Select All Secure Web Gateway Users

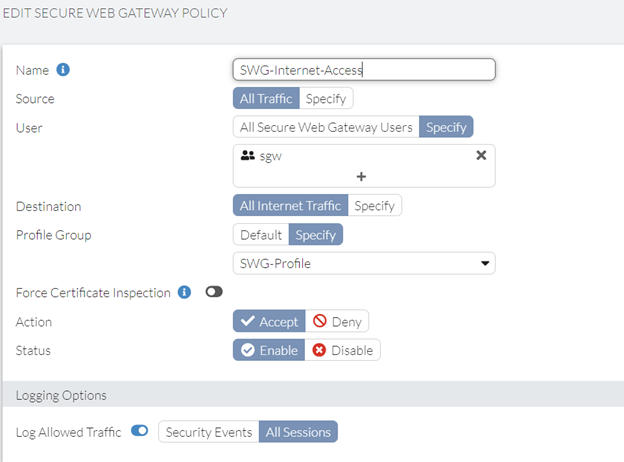[x=326, y=127]
